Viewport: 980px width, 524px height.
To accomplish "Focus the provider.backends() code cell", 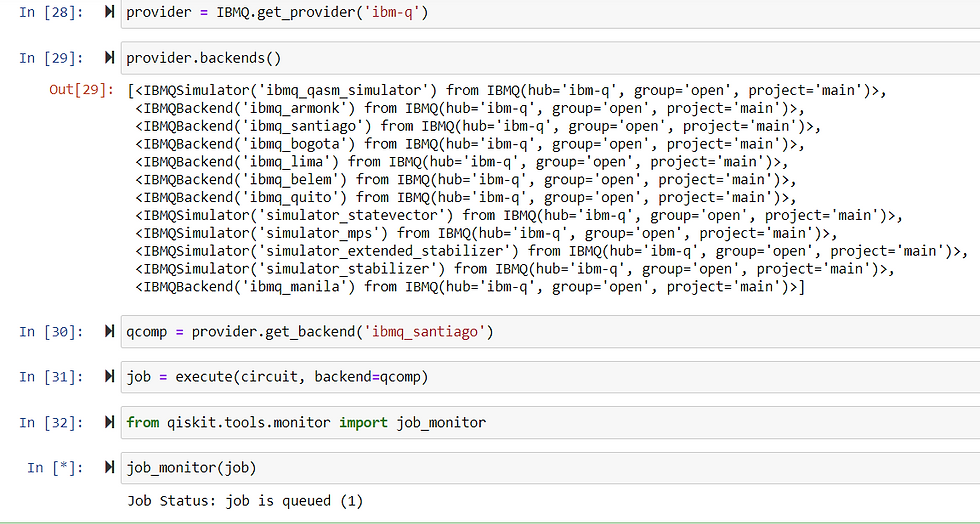I will [x=550, y=58].
